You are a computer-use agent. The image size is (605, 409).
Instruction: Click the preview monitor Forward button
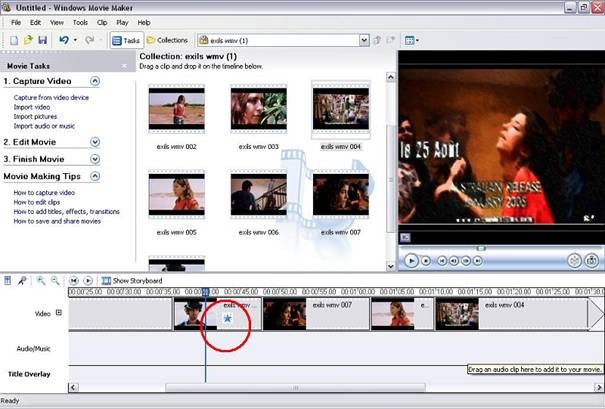point(478,261)
